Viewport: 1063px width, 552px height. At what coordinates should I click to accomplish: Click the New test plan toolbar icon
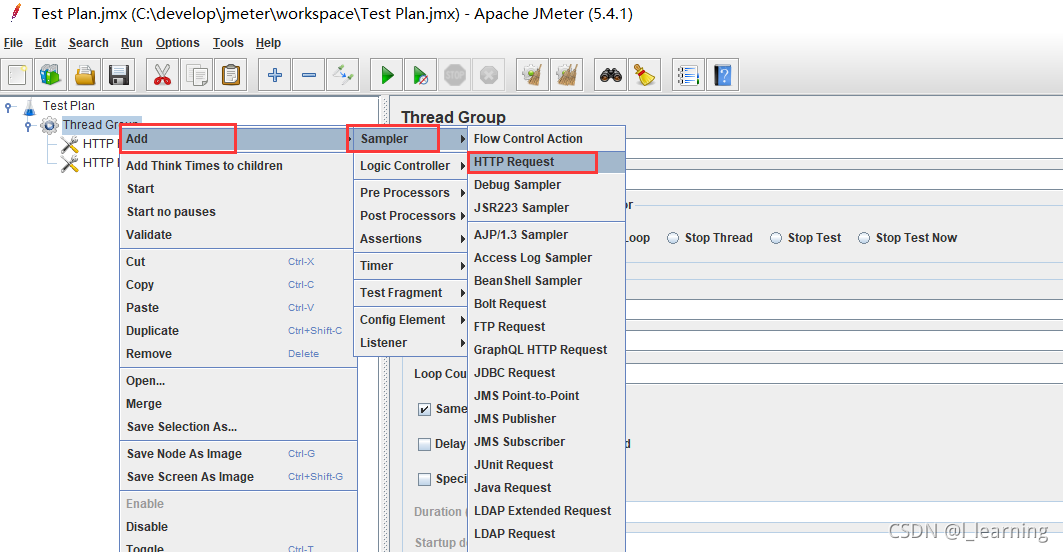(x=17, y=75)
